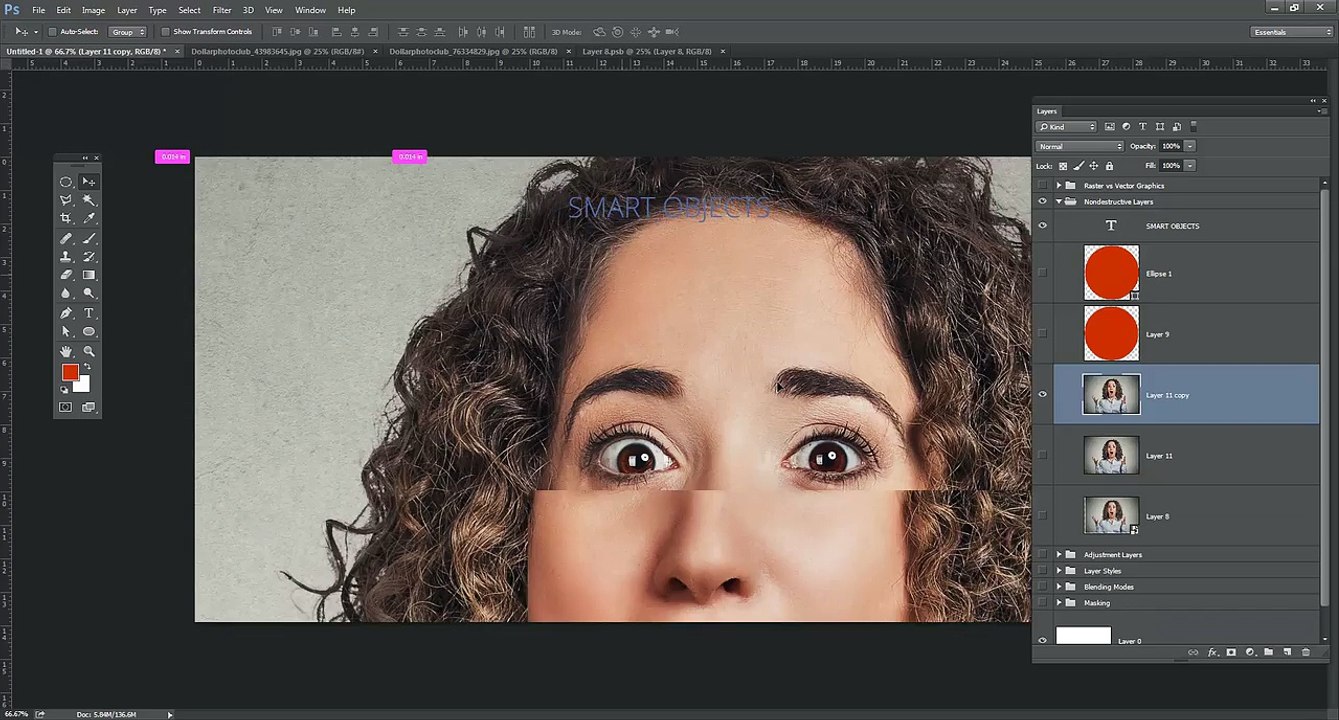Viewport: 1339px width, 720px height.
Task: Swap foreground and background colors
Action: (87, 367)
